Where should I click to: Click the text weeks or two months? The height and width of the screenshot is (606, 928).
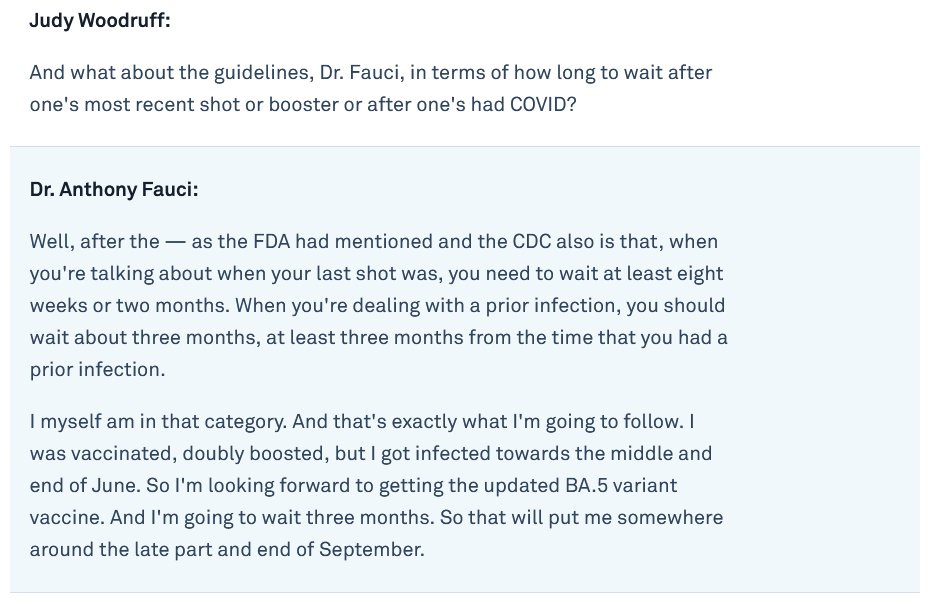point(129,305)
